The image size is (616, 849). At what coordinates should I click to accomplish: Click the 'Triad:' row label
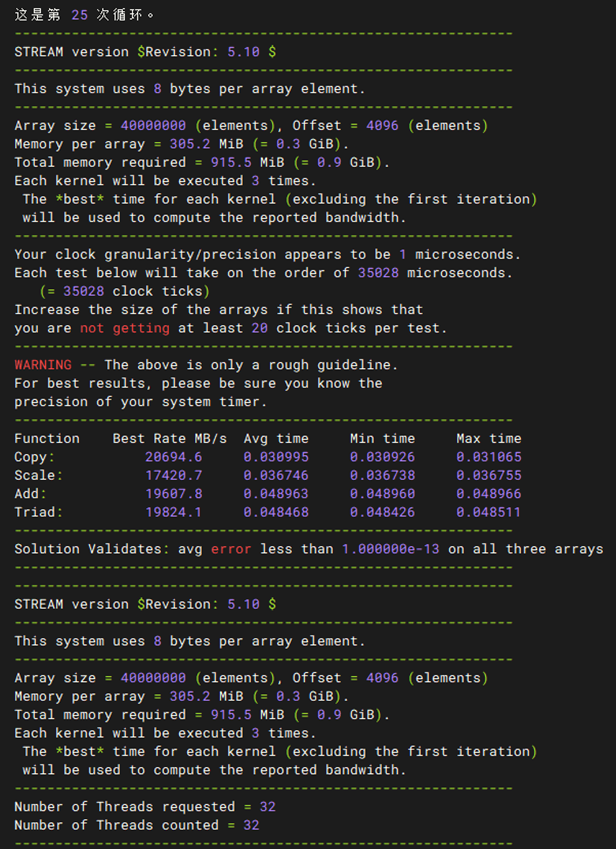[39, 512]
